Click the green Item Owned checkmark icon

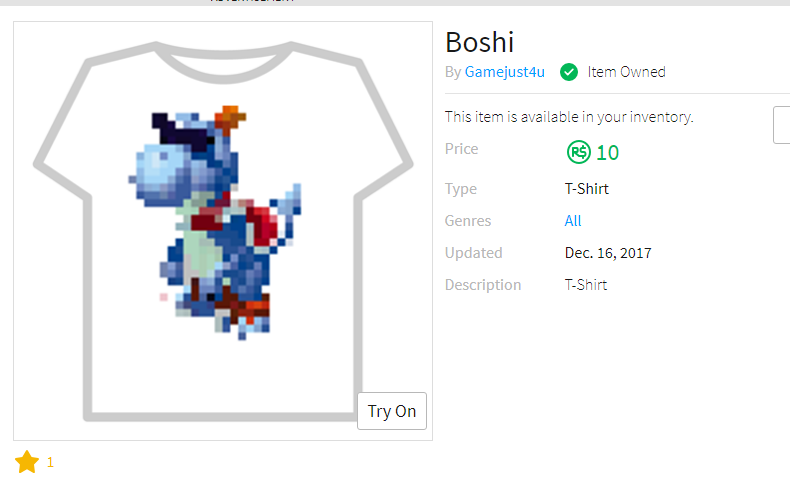pyautogui.click(x=569, y=72)
